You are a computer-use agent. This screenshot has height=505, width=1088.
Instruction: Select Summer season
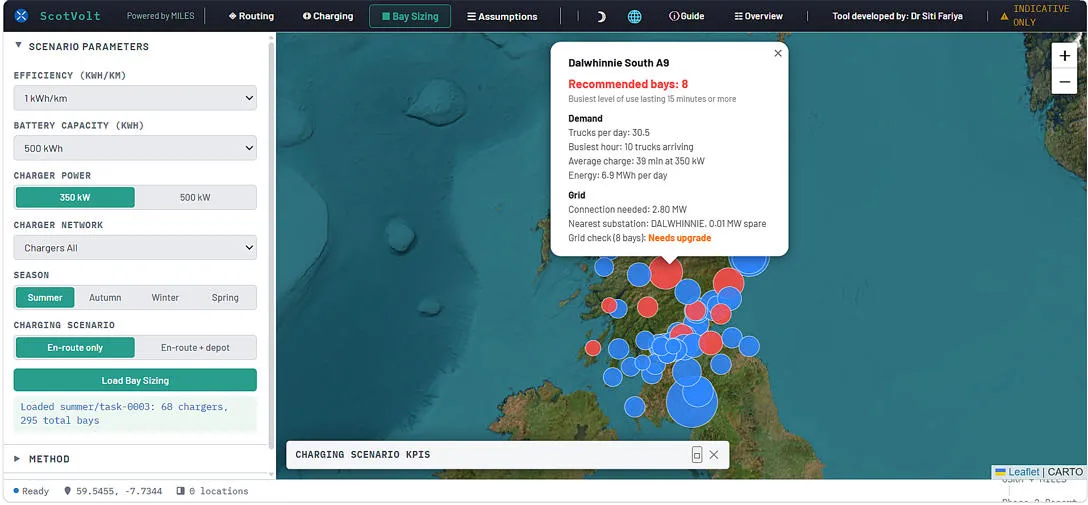[45, 298]
